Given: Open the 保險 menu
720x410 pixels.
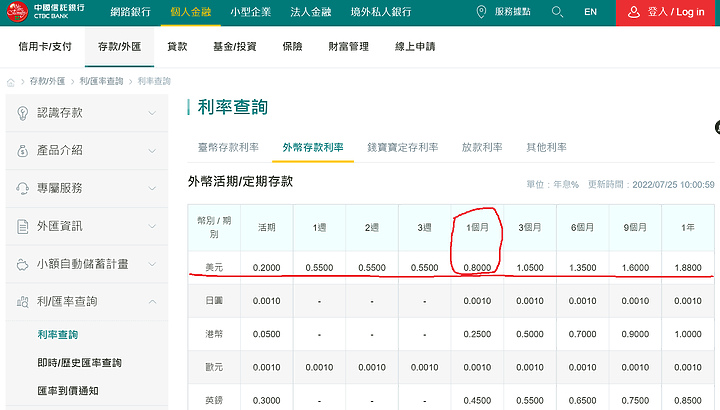Looking at the screenshot, I should coord(292,46).
